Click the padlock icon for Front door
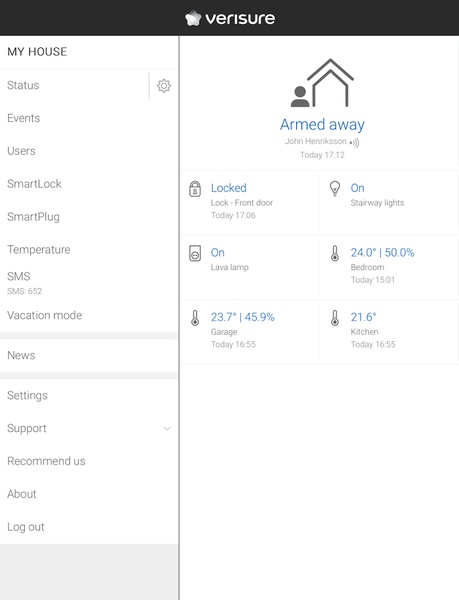 195,189
